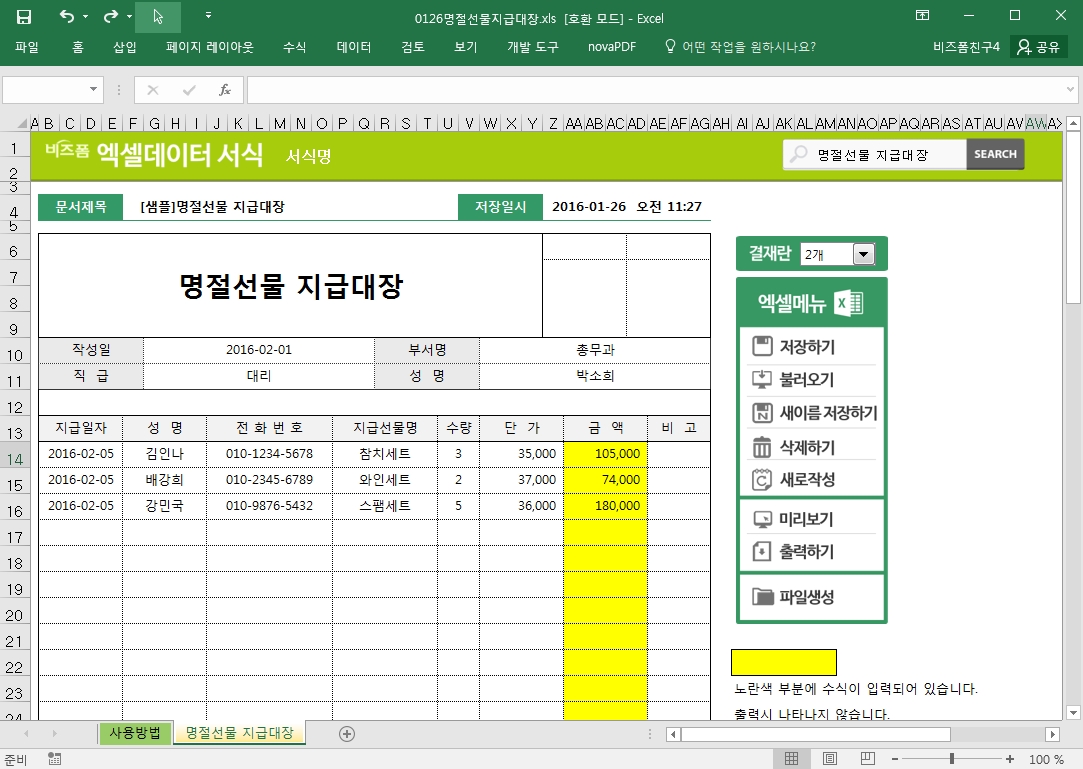The height and width of the screenshot is (769, 1083).
Task: Open Customize Quick Access Toolbar dropdown
Action: [x=208, y=17]
